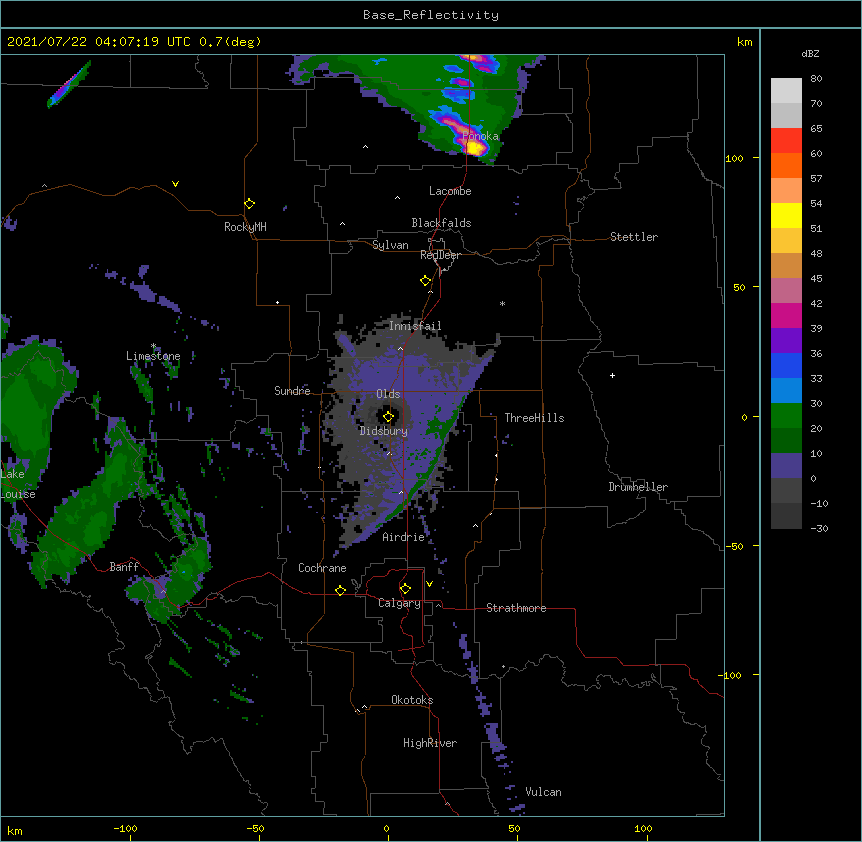
Task: Select the Blackfalds label on map
Action: tap(441, 223)
